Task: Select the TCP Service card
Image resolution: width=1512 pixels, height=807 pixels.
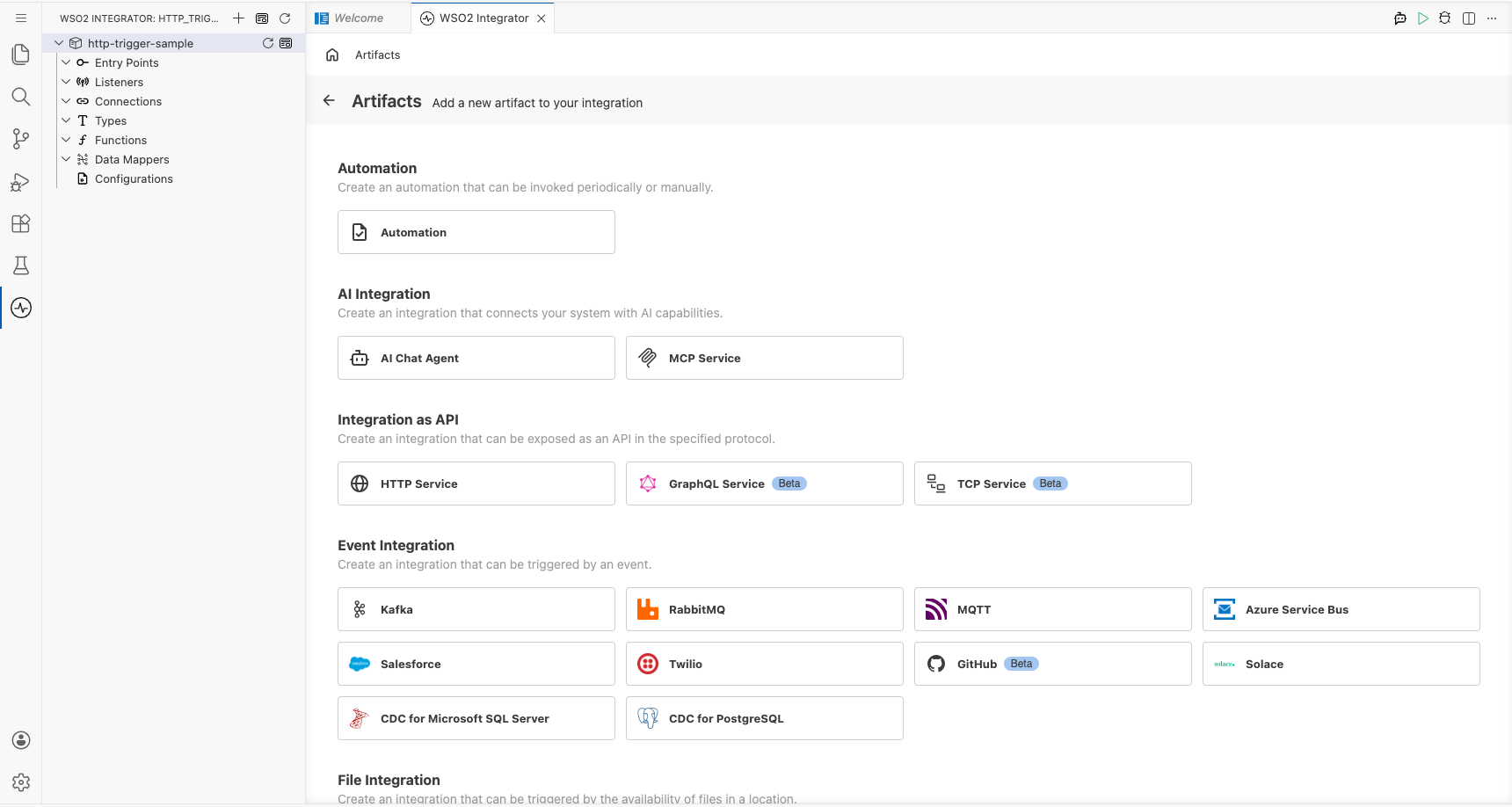Action: [x=1053, y=483]
